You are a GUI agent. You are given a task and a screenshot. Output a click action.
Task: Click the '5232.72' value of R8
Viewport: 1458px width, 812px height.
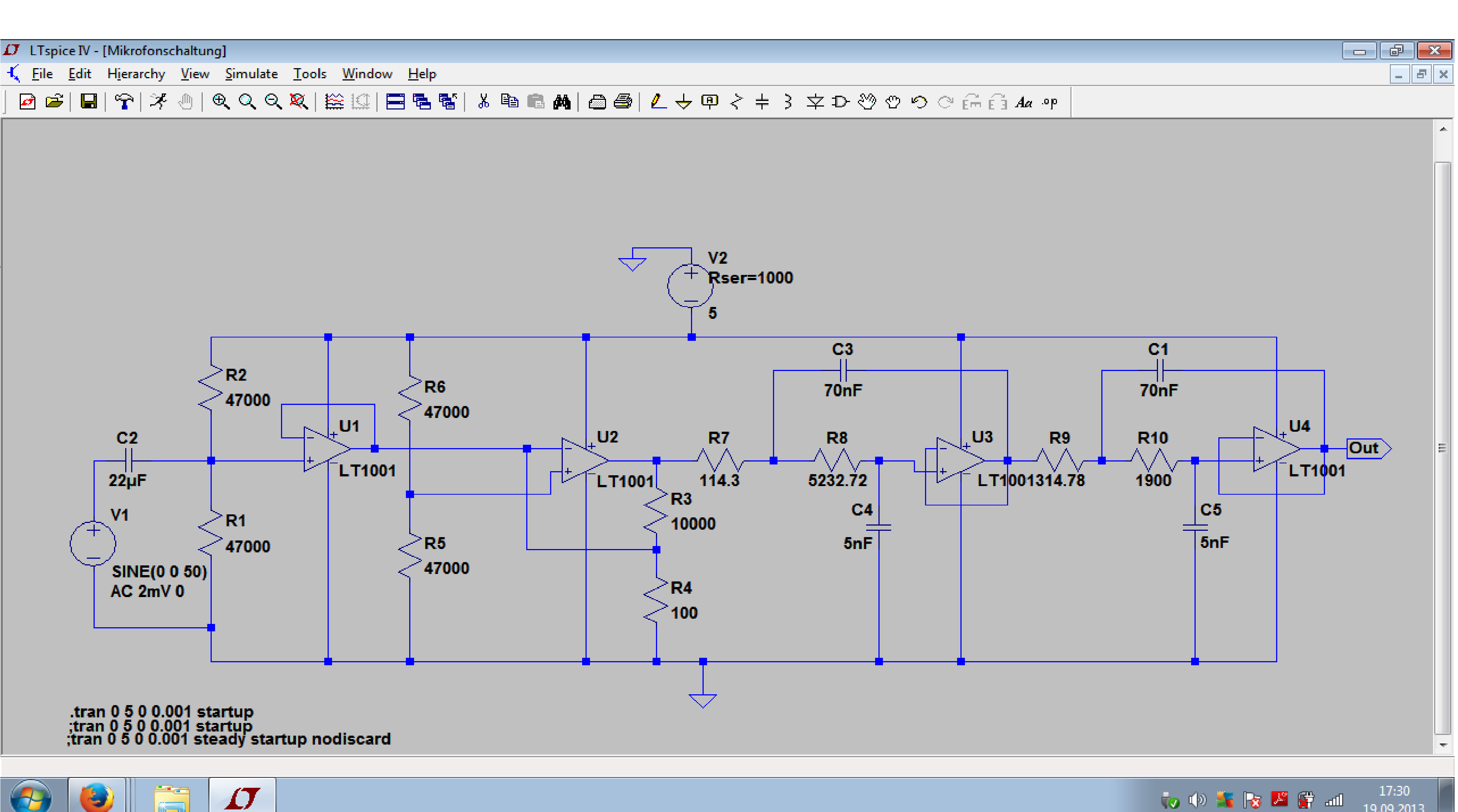tap(837, 480)
